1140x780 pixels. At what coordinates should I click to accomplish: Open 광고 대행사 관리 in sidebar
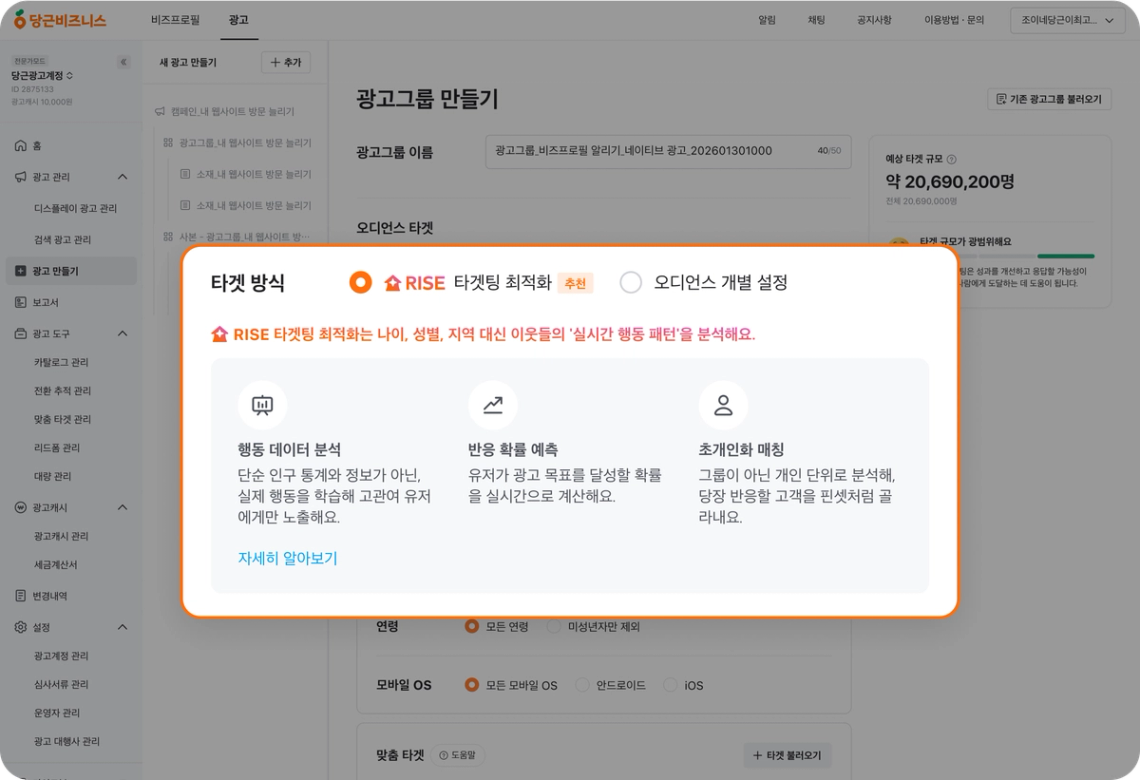click(x=67, y=741)
